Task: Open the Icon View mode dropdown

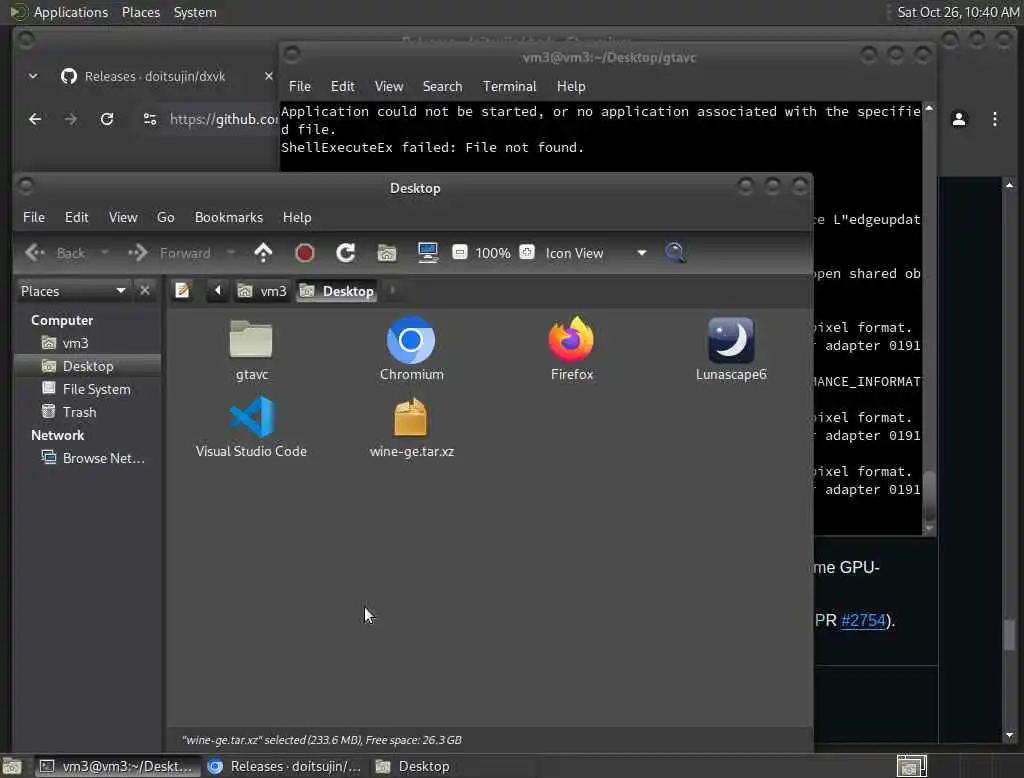Action: 596,253
